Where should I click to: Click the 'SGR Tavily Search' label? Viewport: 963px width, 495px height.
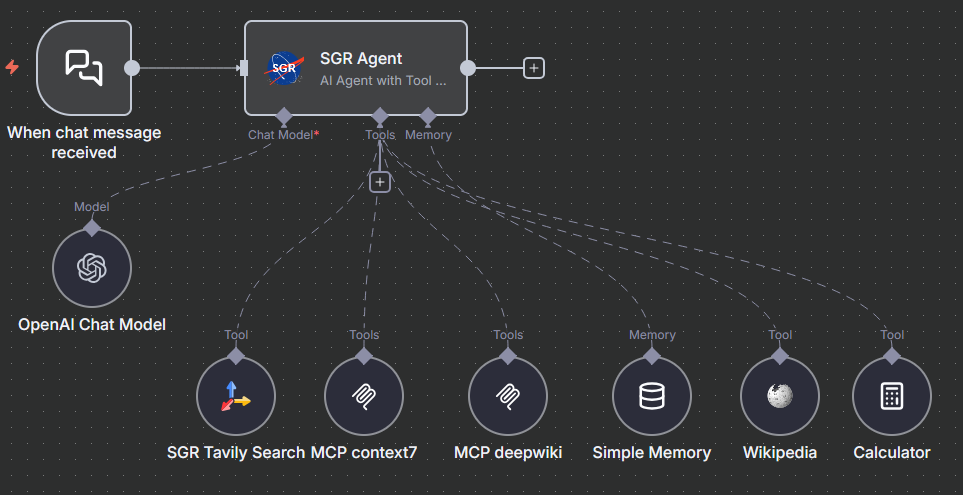tap(236, 453)
